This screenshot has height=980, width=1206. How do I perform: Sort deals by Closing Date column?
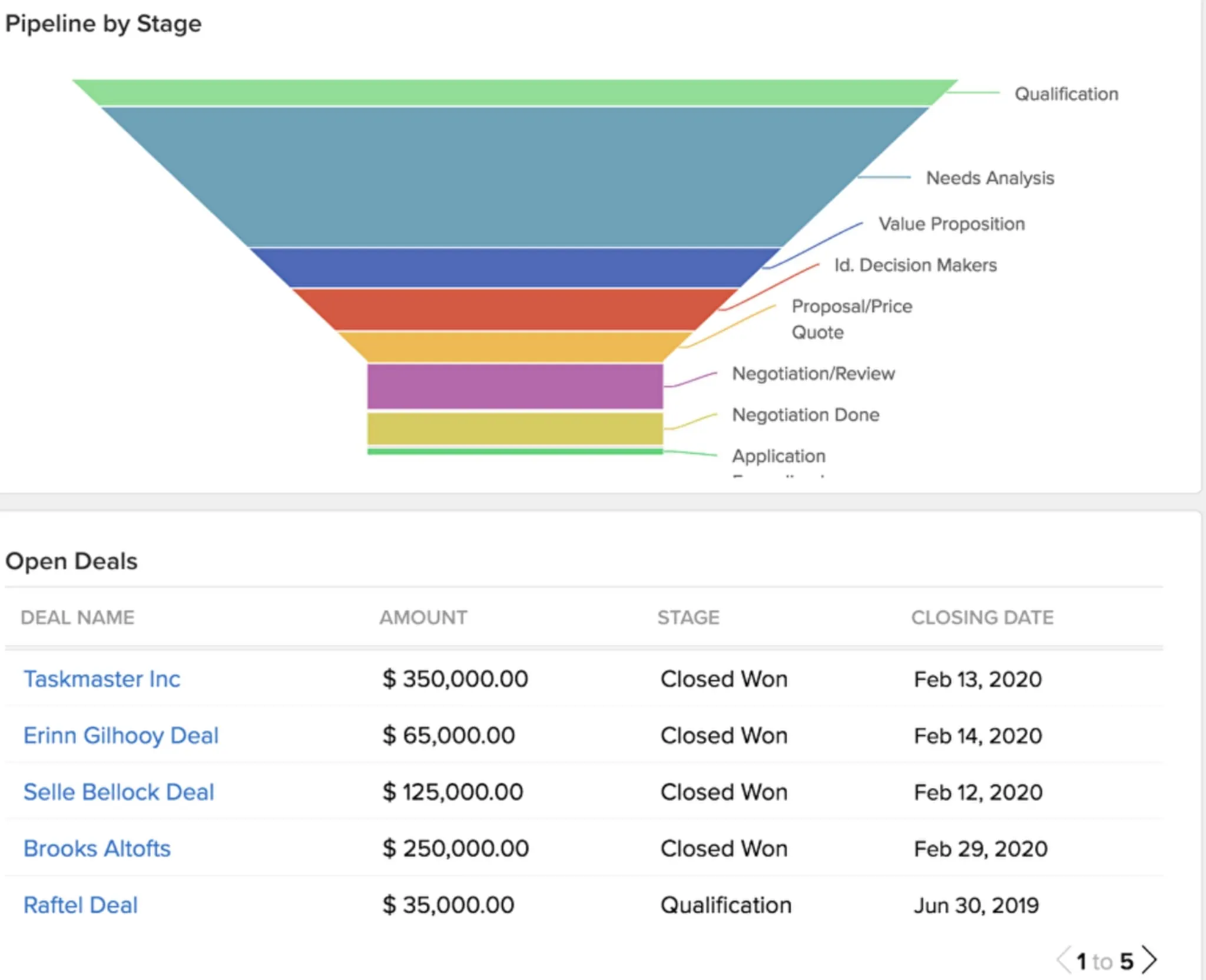pos(982,617)
